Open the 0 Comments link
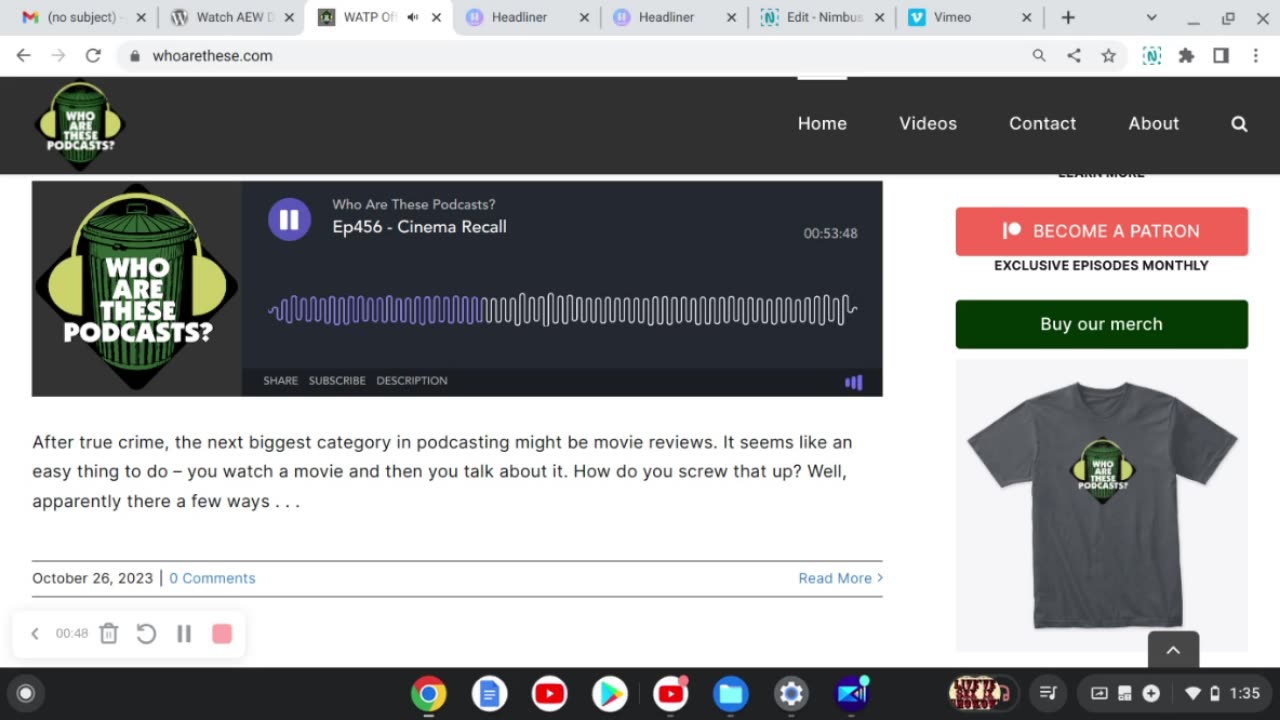Screen dimensions: 1280x720 [x=212, y=578]
